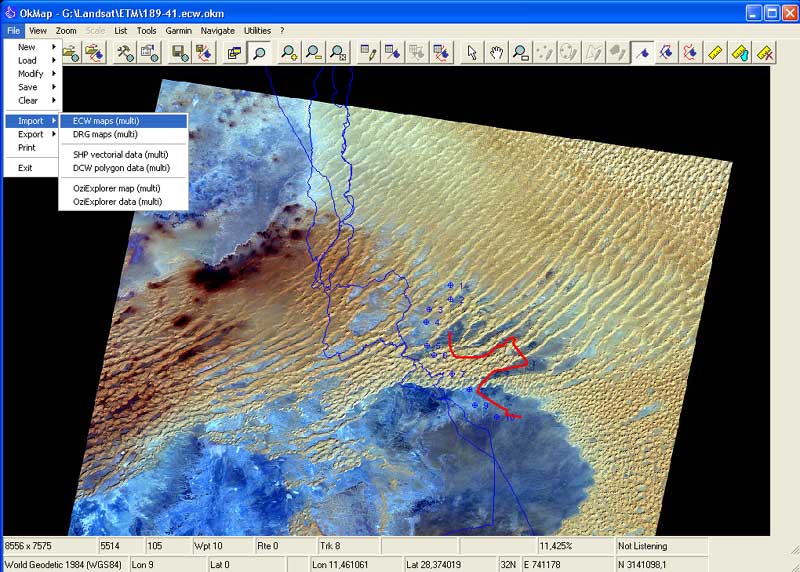Screen dimensions: 800x572
Task: Click the 'Trk 8' status field
Action: [x=348, y=546]
